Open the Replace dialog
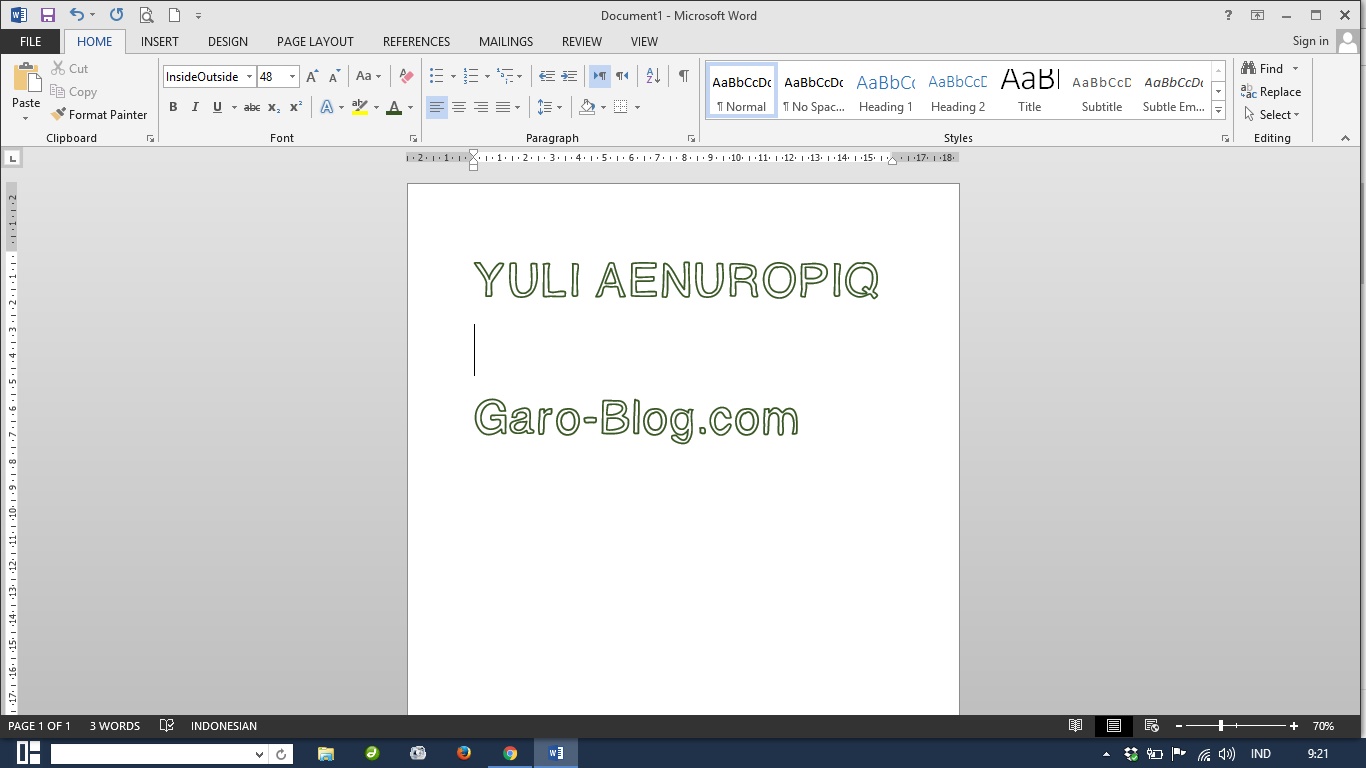This screenshot has width=1366, height=768. tap(1276, 91)
